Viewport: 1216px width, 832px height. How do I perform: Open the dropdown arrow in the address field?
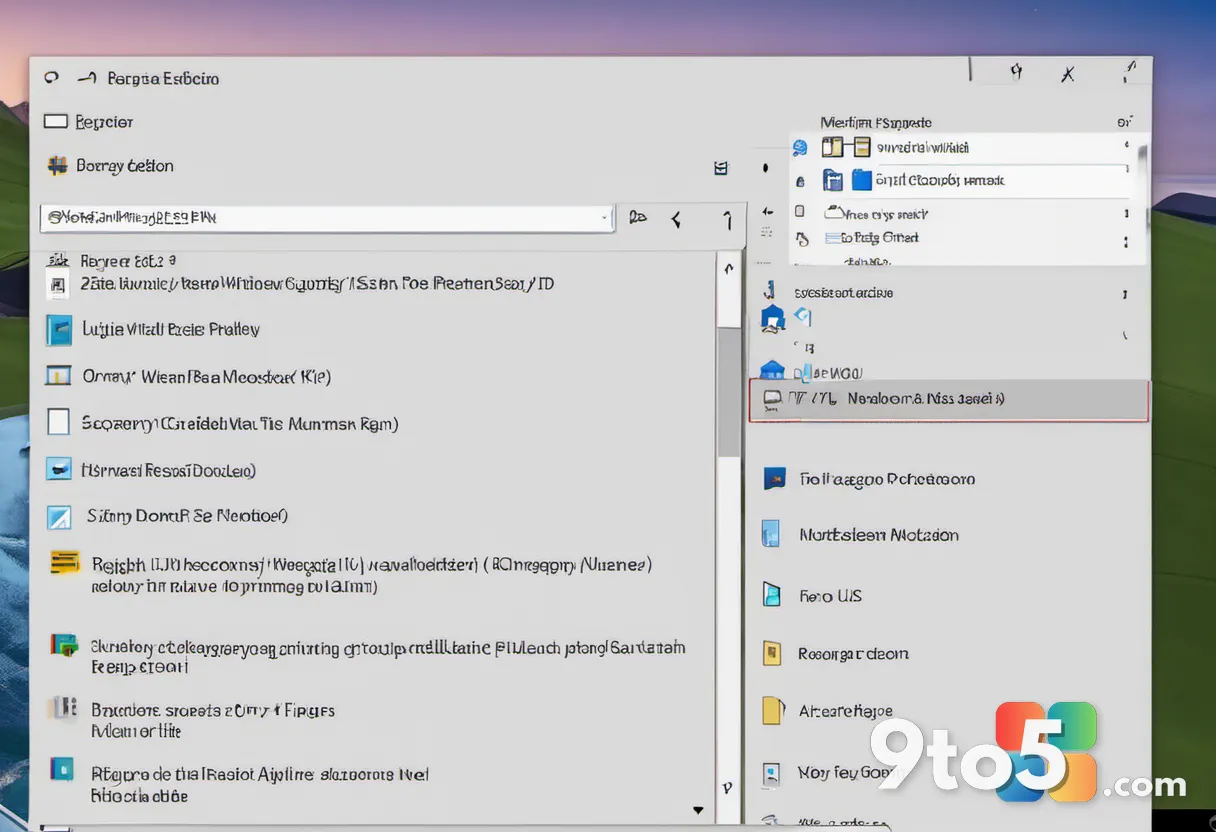604,218
